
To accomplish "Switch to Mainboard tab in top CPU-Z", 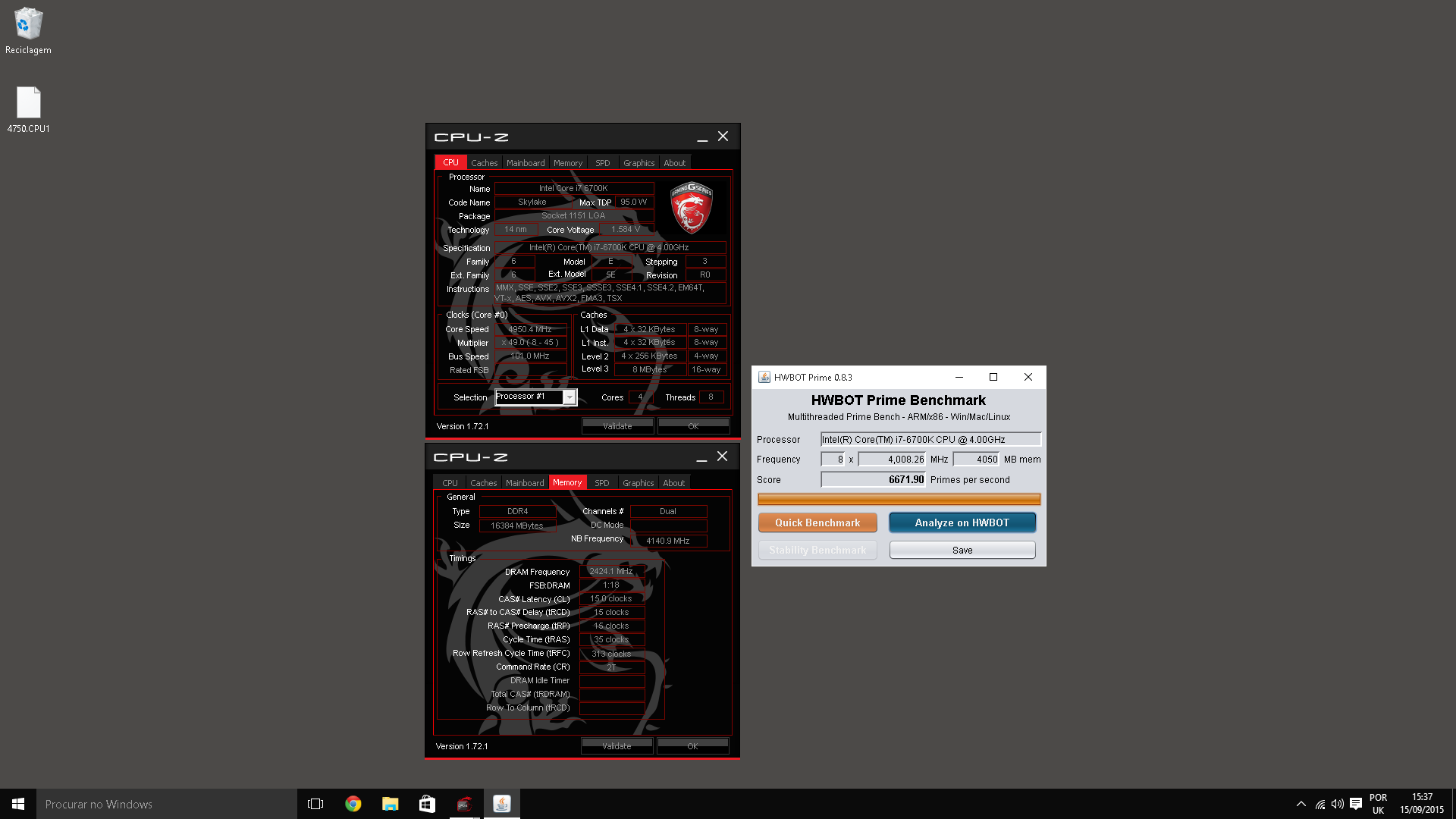I will pos(526,163).
